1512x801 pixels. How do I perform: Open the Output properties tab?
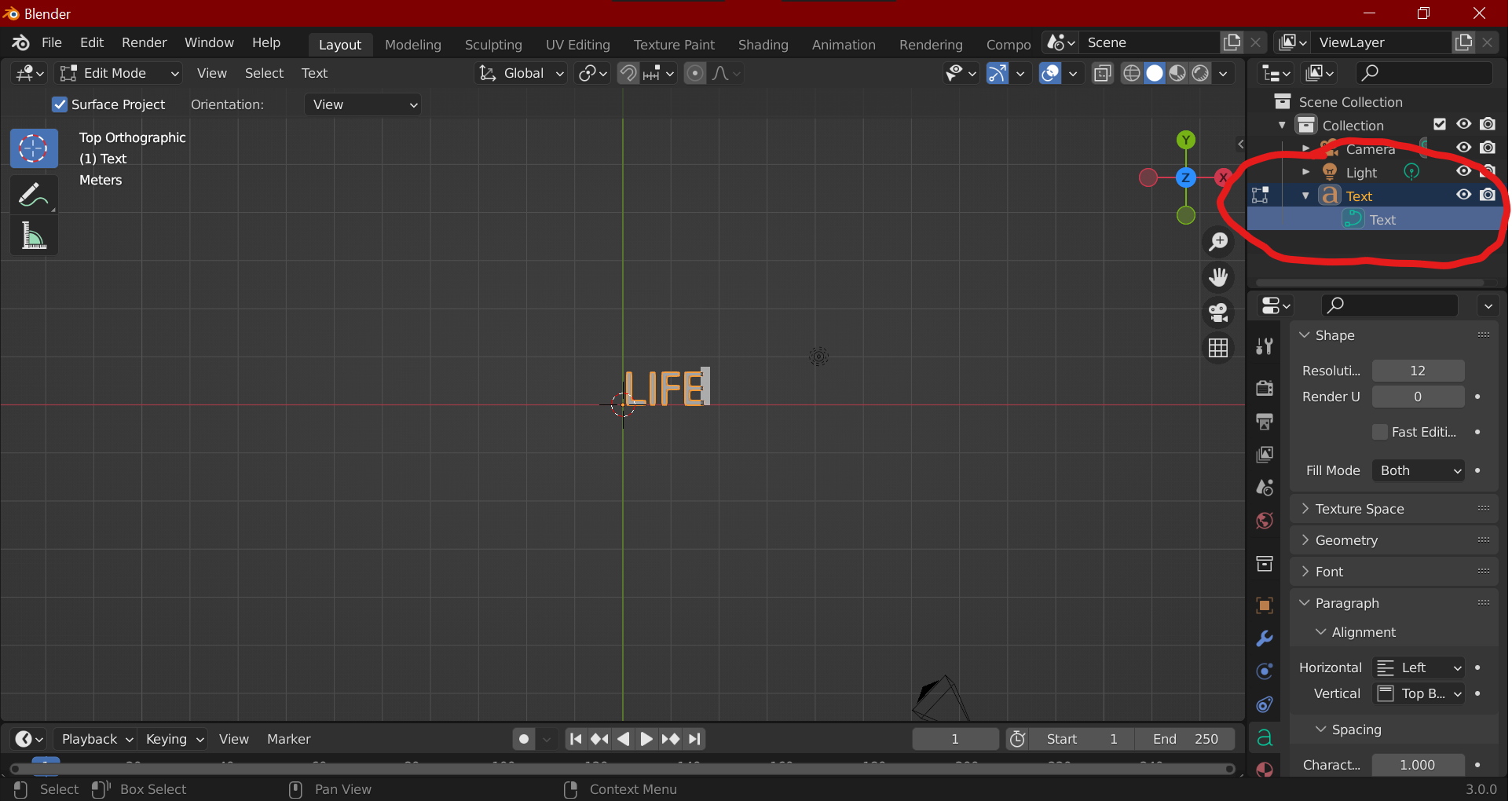(x=1265, y=422)
